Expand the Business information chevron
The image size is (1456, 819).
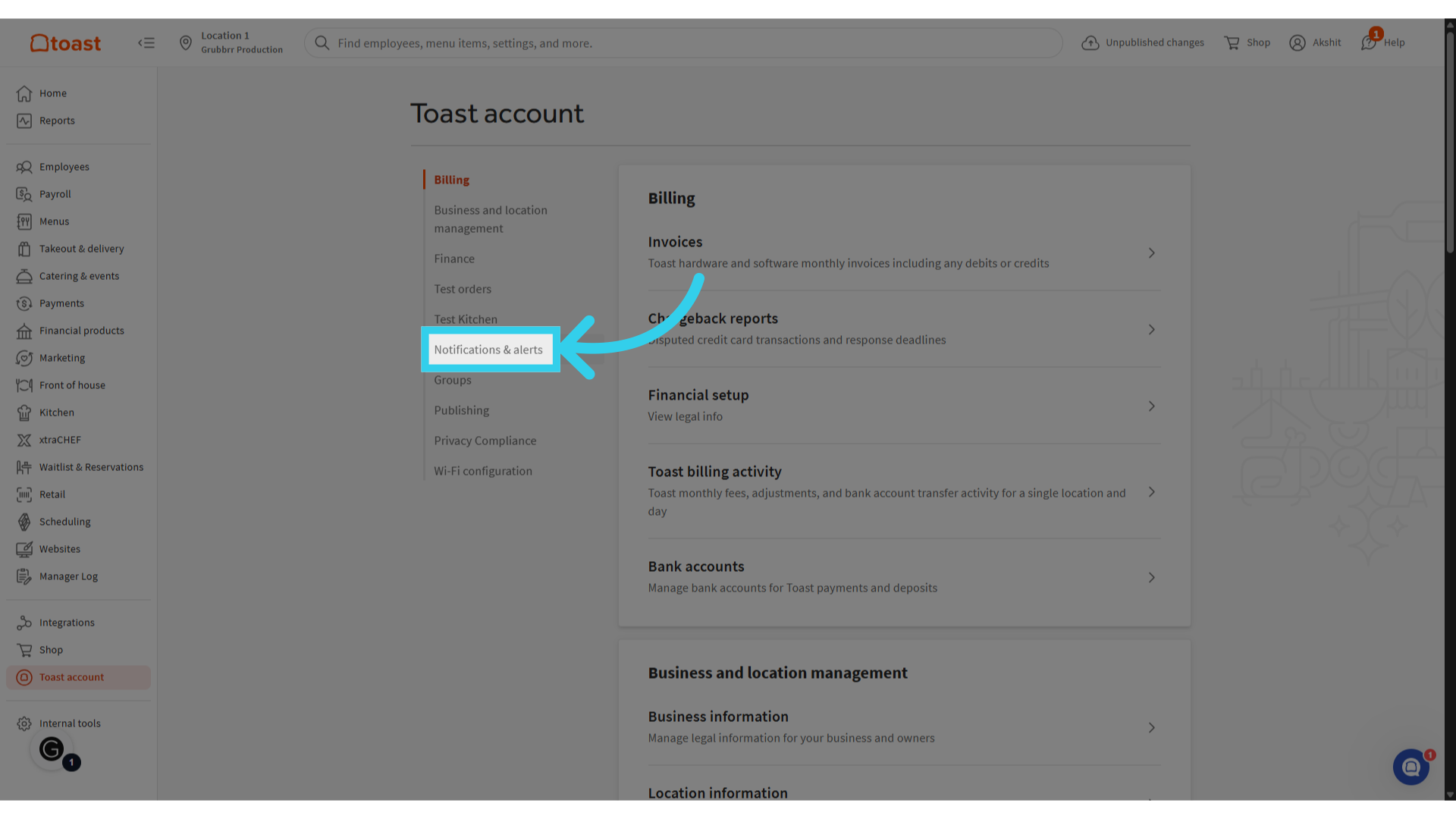tap(1151, 727)
